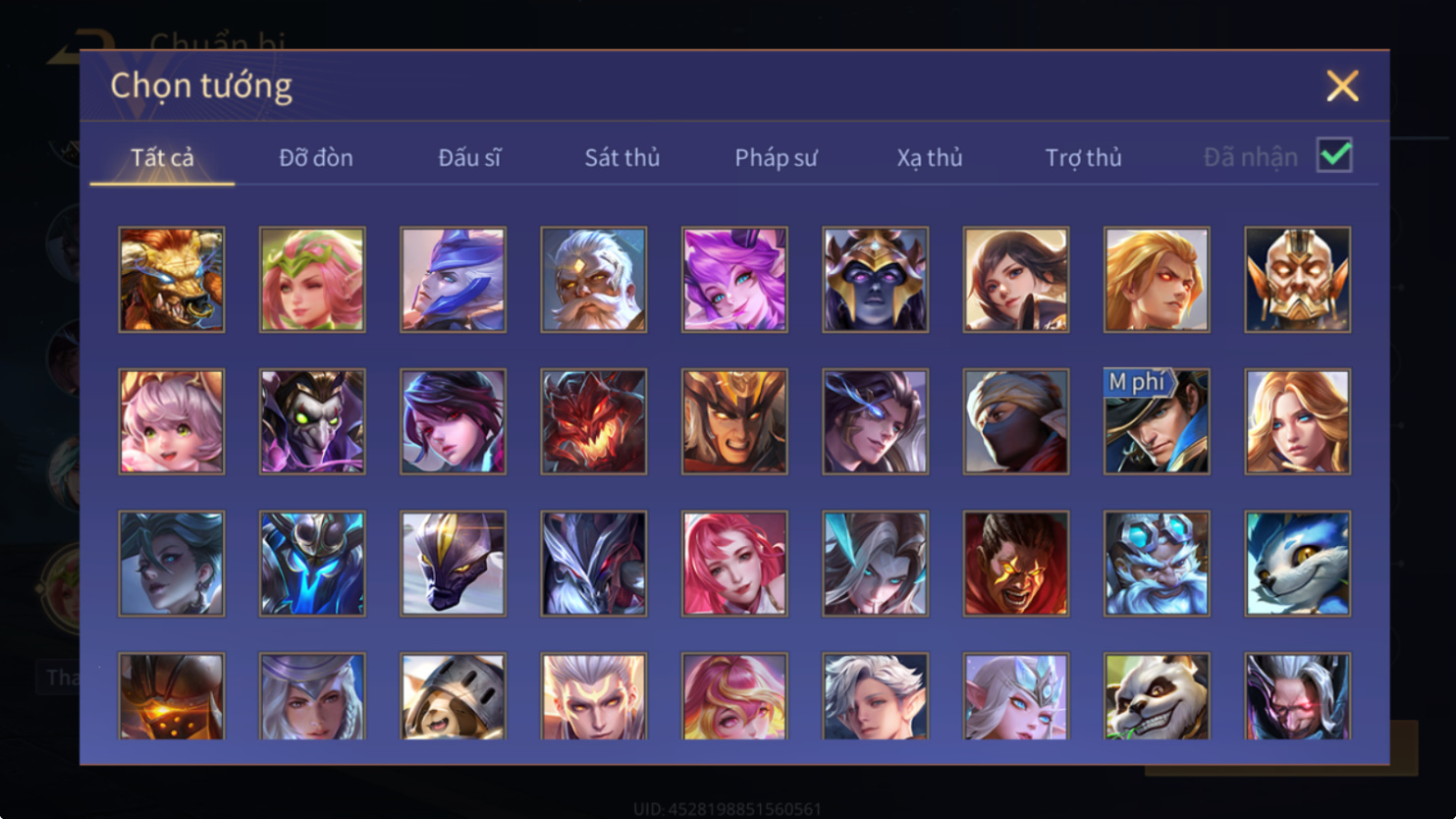Choose the blue fox creature hero
This screenshot has width=1456, height=819.
click(x=1298, y=564)
